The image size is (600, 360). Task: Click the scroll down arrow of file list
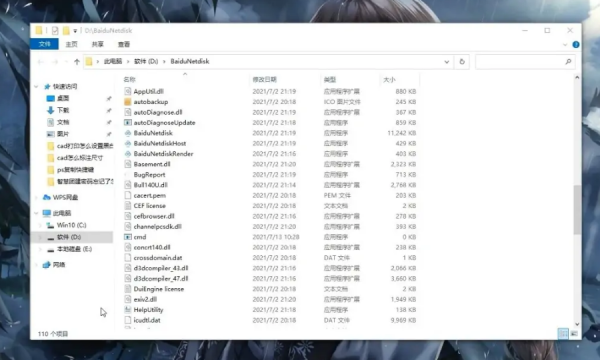pyautogui.click(x=577, y=324)
